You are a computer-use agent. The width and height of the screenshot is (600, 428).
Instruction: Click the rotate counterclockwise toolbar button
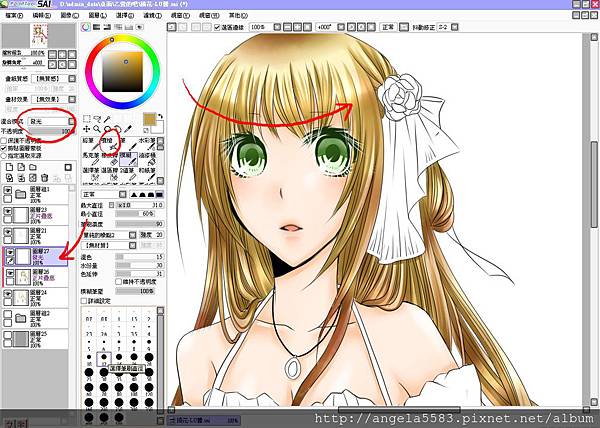[x=351, y=27]
